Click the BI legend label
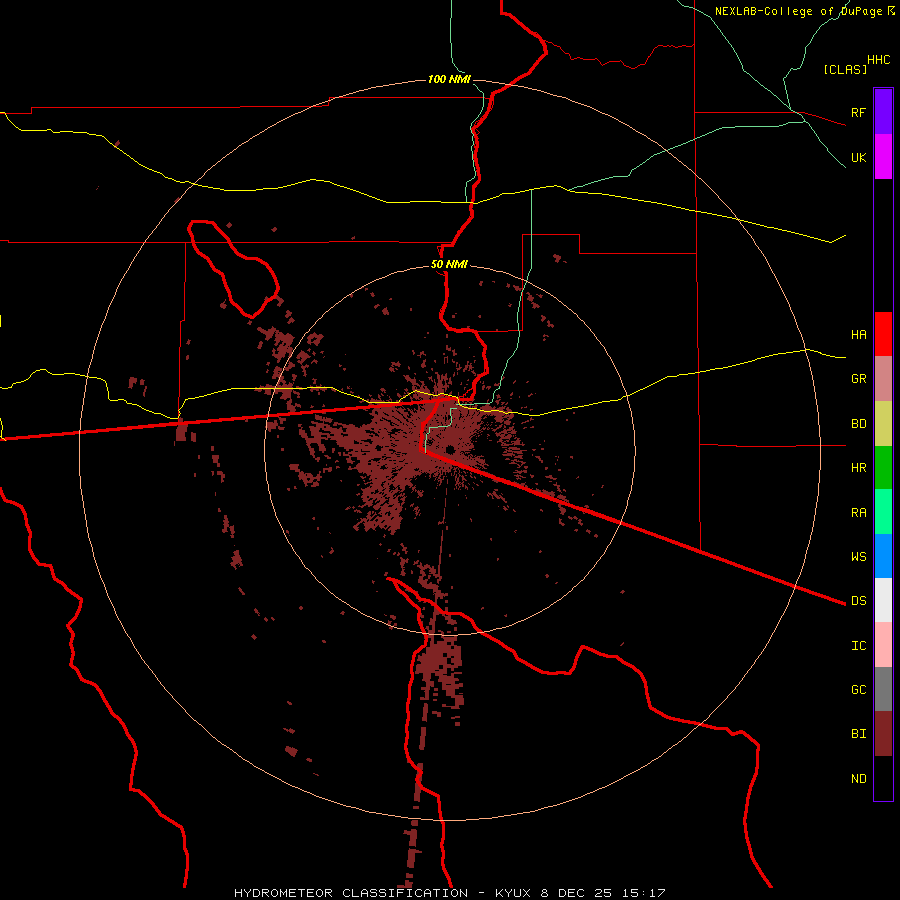 [x=858, y=734]
